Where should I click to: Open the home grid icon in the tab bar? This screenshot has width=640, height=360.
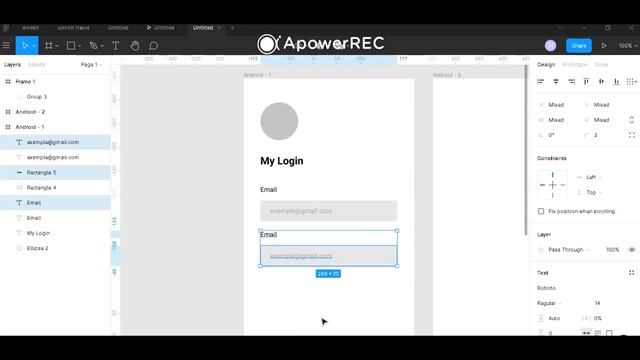click(6, 28)
